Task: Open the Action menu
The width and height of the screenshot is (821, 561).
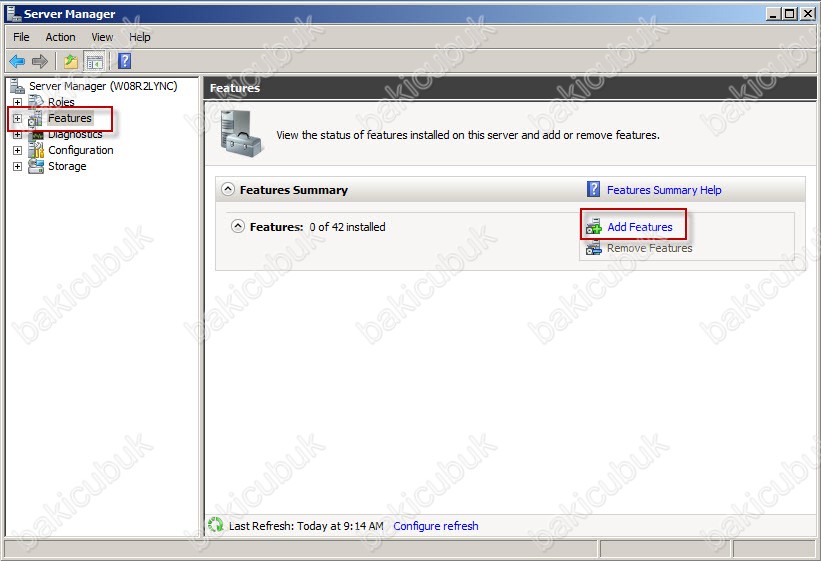Action: 60,37
